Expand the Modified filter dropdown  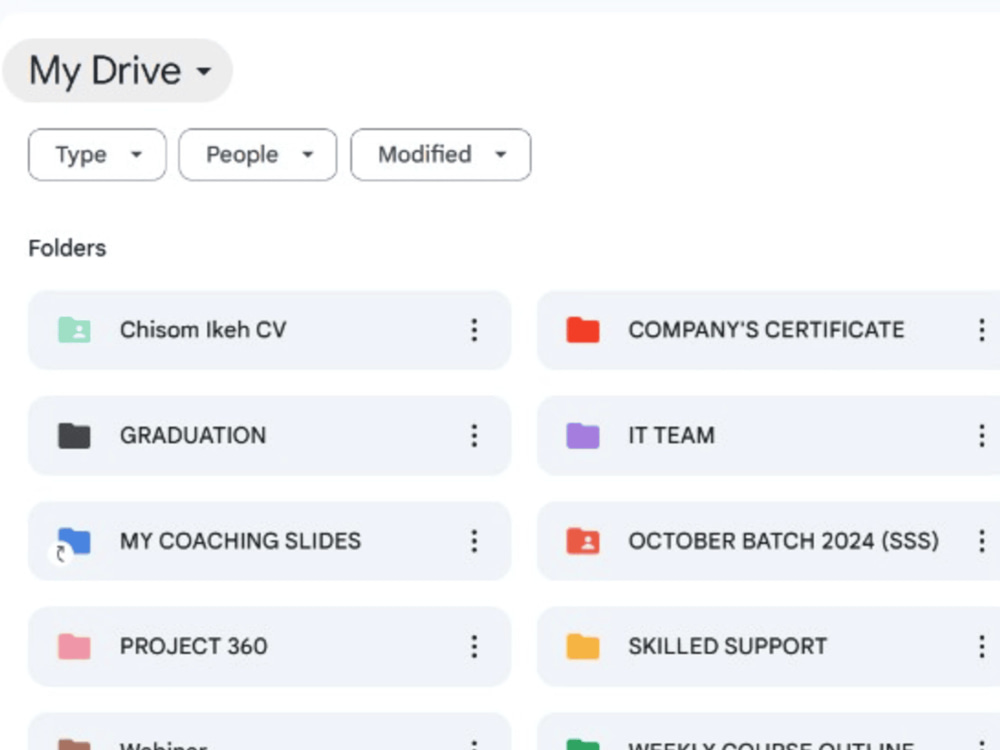coord(441,155)
